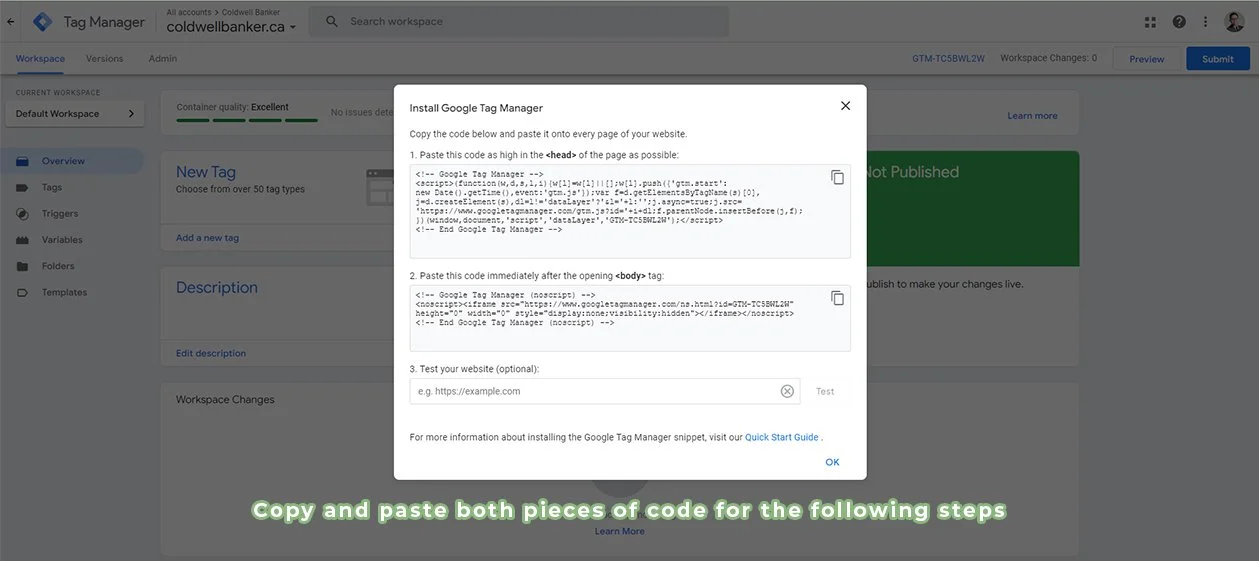Switch to the Versions tab
1259x561 pixels.
(x=105, y=58)
